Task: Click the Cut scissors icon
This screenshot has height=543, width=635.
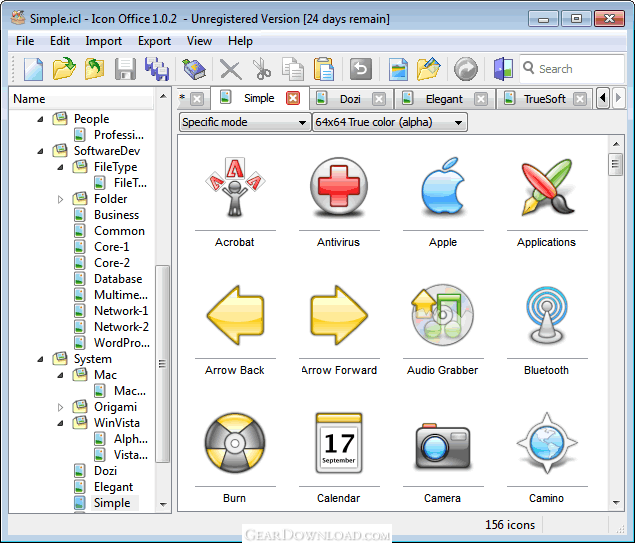Action: pyautogui.click(x=262, y=69)
